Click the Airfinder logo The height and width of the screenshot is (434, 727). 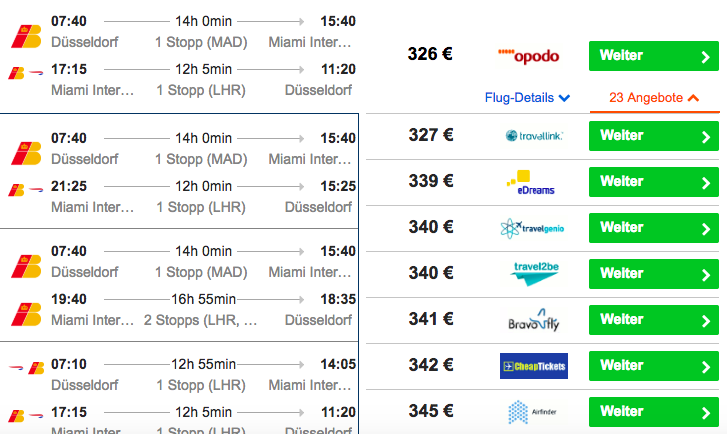[x=532, y=412]
